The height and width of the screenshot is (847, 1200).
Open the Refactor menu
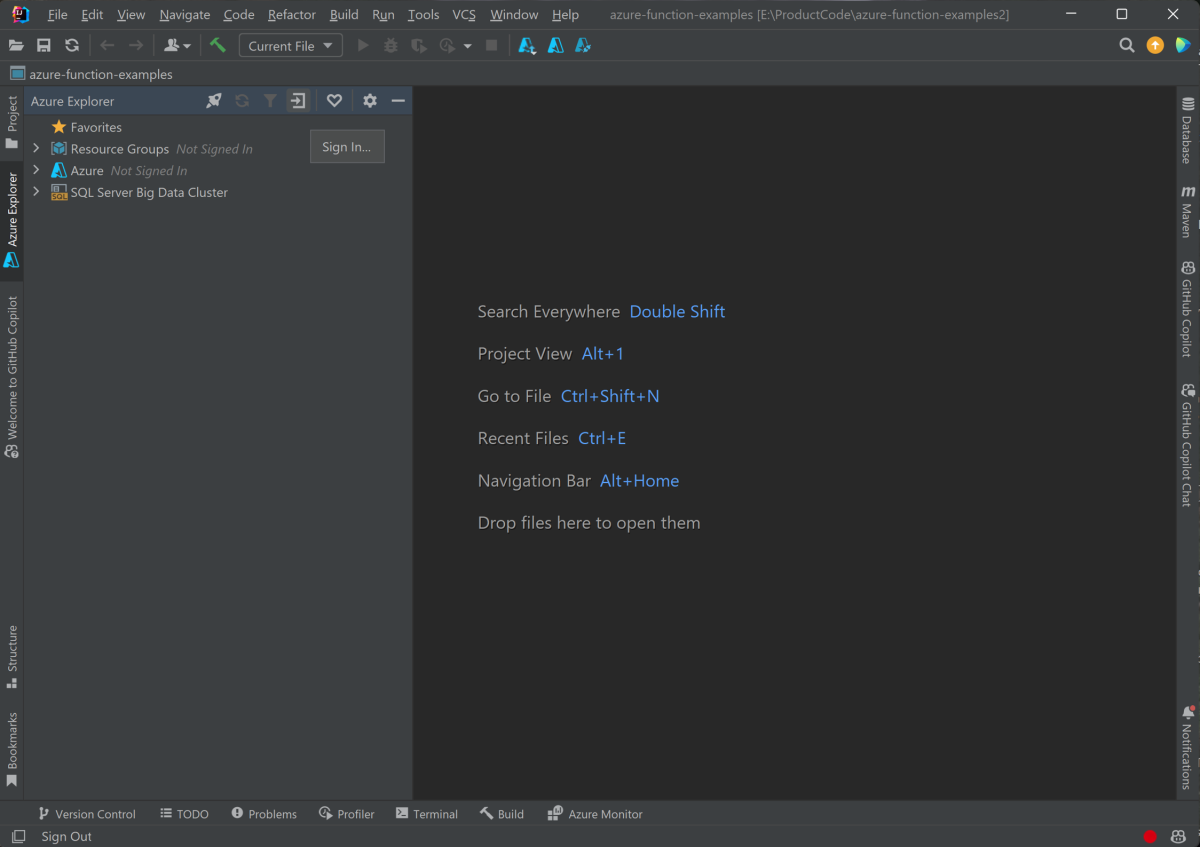[x=291, y=14]
